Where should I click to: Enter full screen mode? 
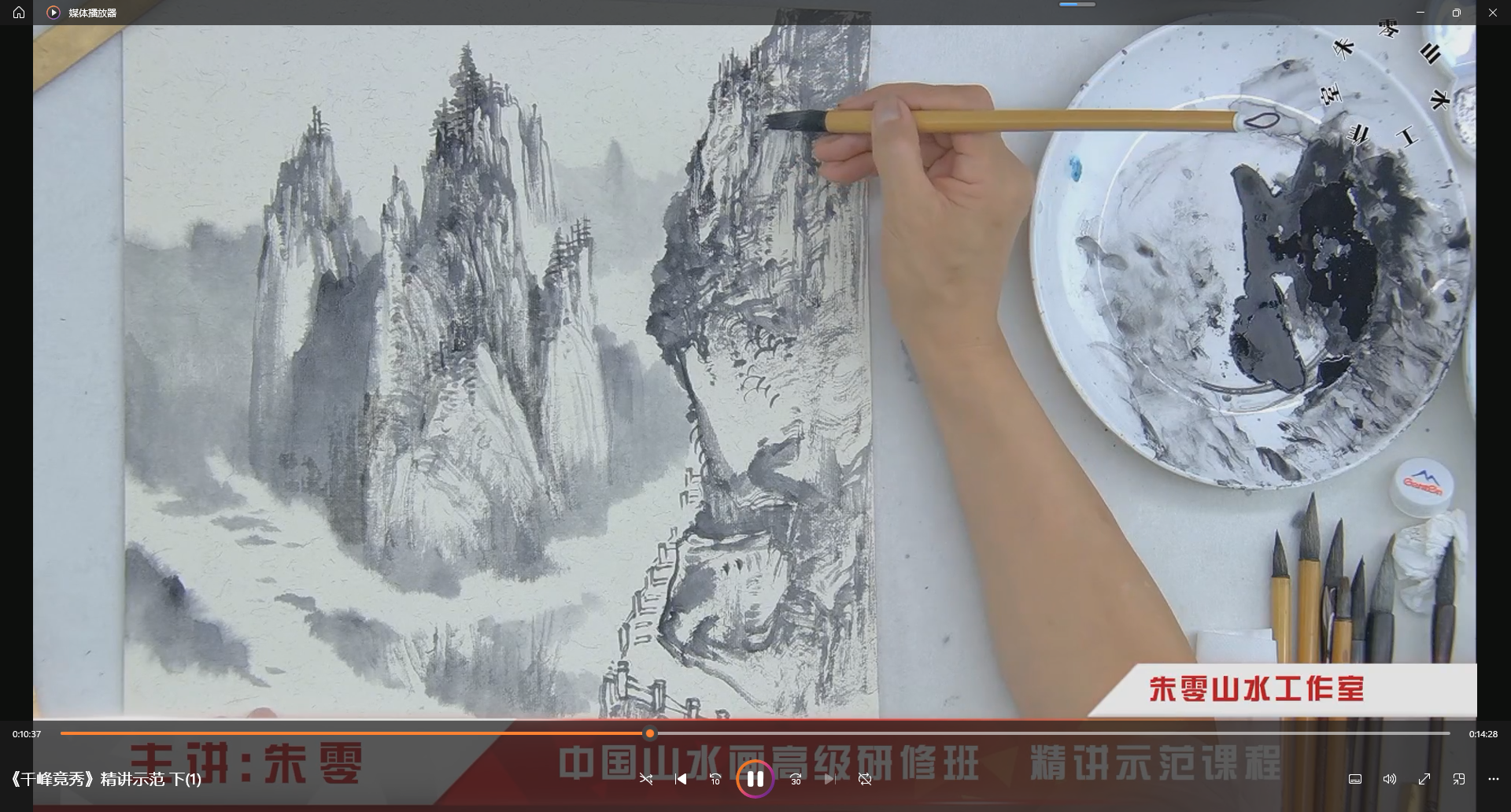1424,779
